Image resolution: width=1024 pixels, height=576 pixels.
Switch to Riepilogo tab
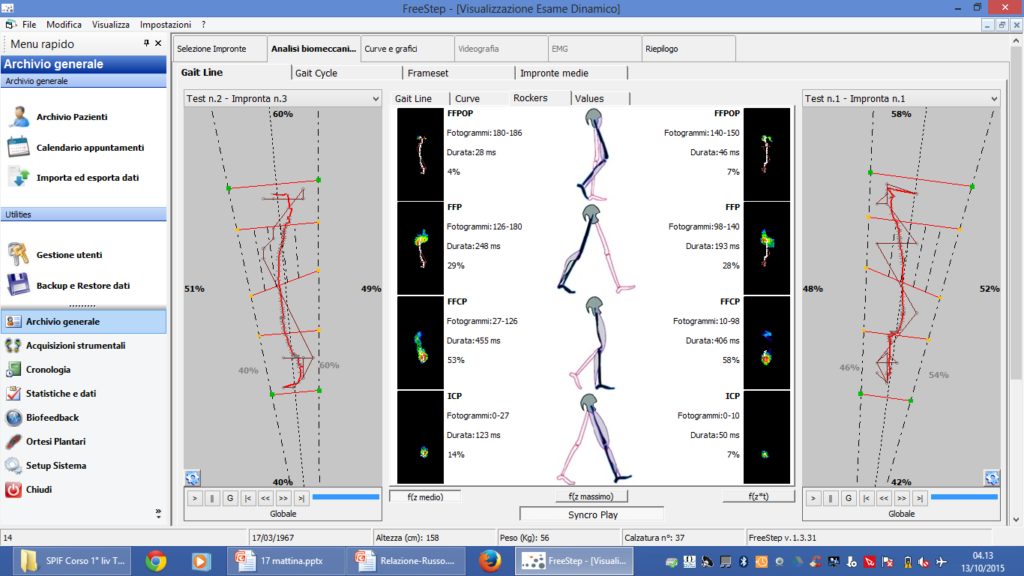pos(689,49)
